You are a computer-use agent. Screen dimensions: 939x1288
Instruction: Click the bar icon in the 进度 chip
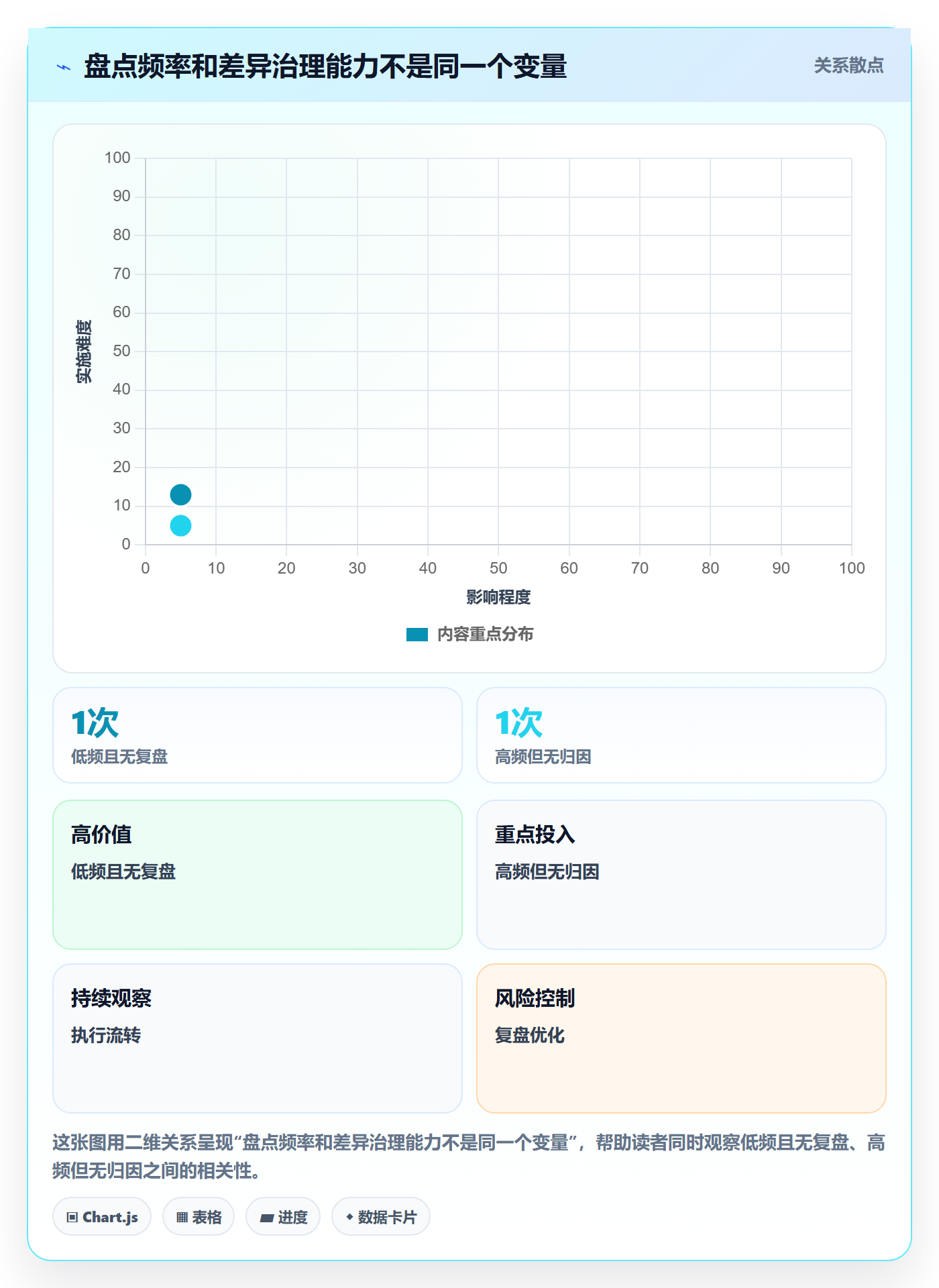[266, 1218]
